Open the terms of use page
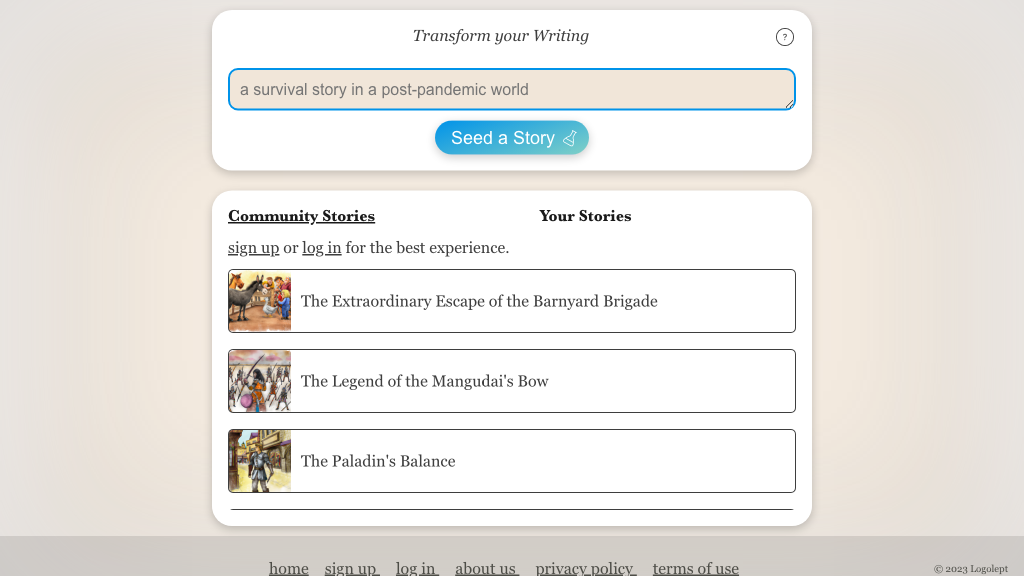The image size is (1024, 576). coord(695,568)
